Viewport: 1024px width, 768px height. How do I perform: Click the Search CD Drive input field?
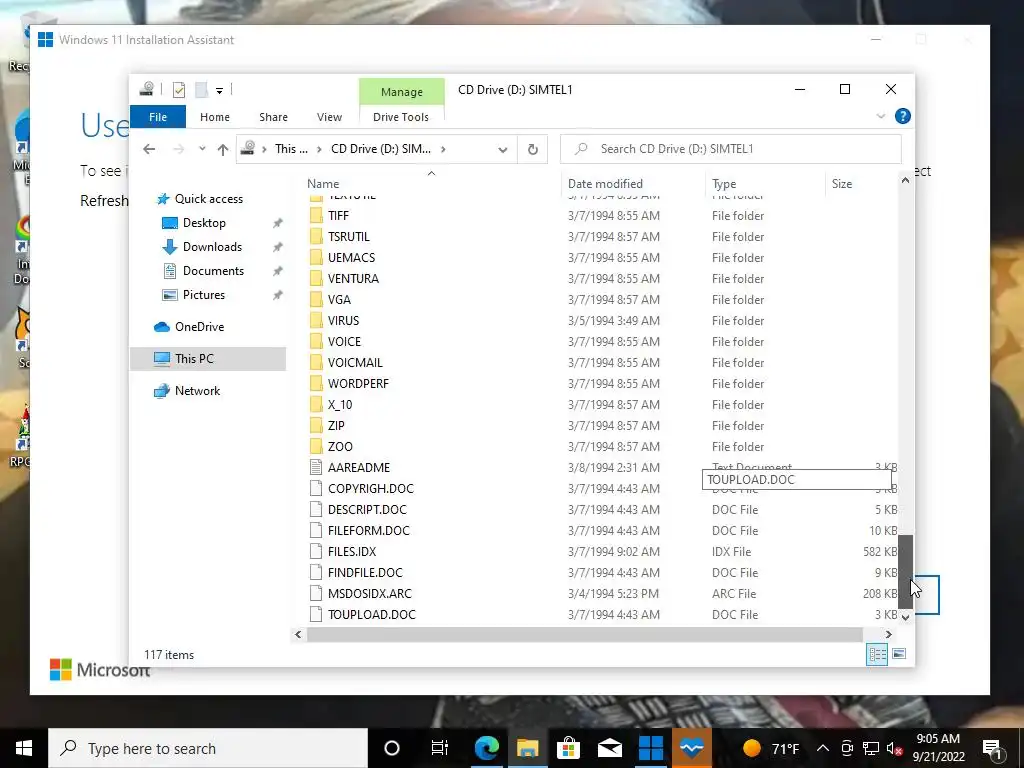click(x=731, y=149)
